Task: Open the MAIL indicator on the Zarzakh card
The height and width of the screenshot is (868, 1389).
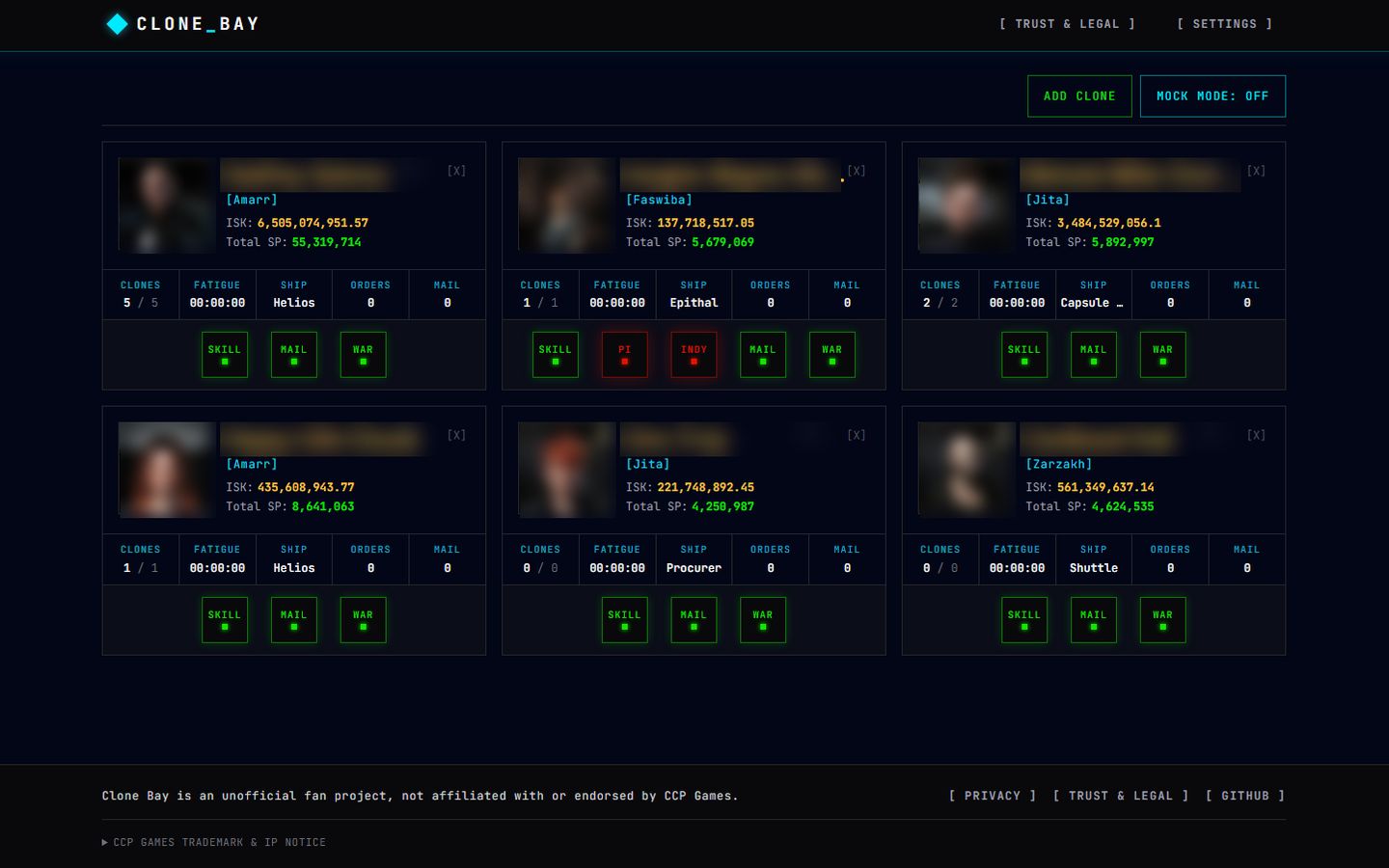Action: click(x=1094, y=619)
